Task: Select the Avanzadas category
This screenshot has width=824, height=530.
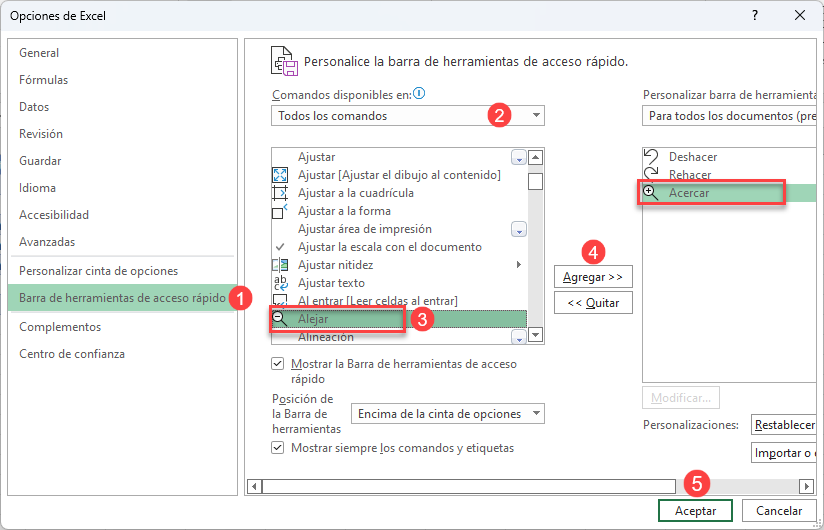Action: [x=122, y=242]
